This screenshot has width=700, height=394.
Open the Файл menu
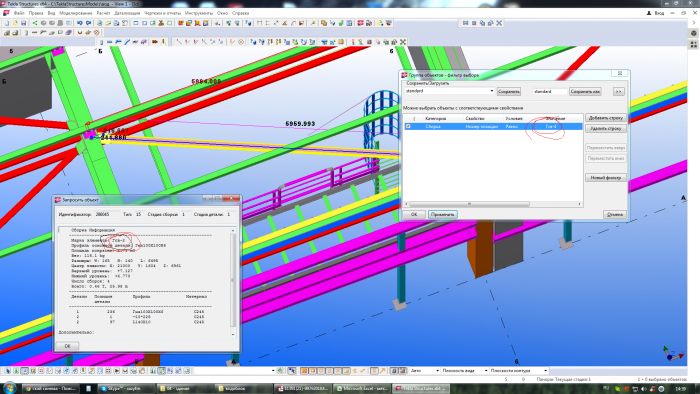point(19,13)
